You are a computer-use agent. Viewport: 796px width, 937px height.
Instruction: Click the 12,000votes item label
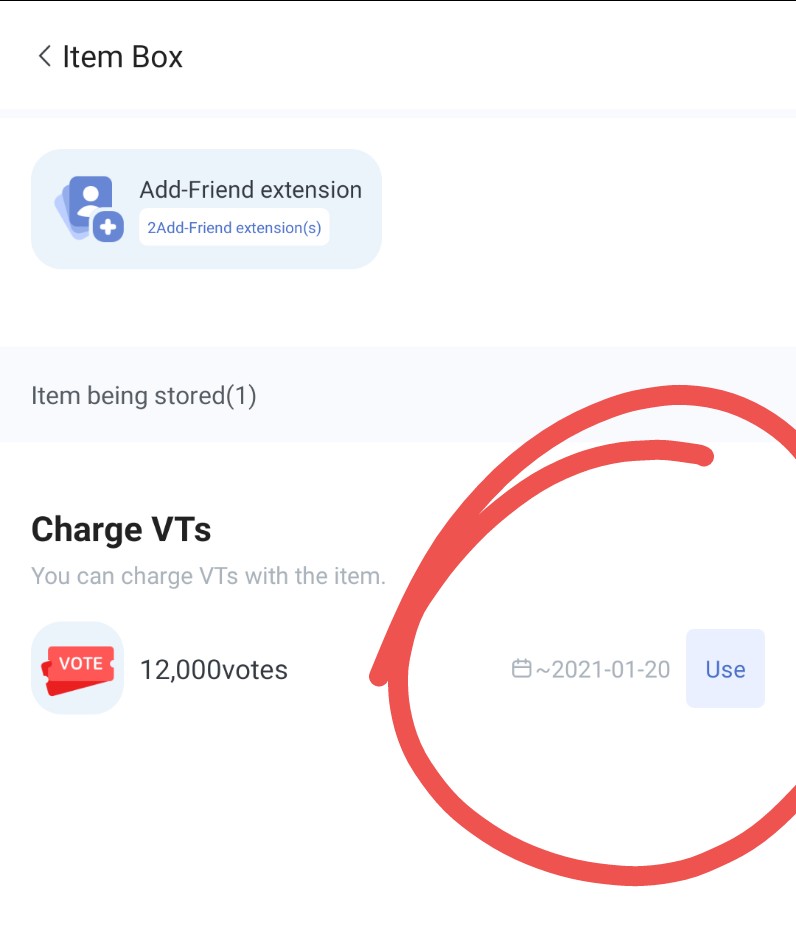coord(213,670)
